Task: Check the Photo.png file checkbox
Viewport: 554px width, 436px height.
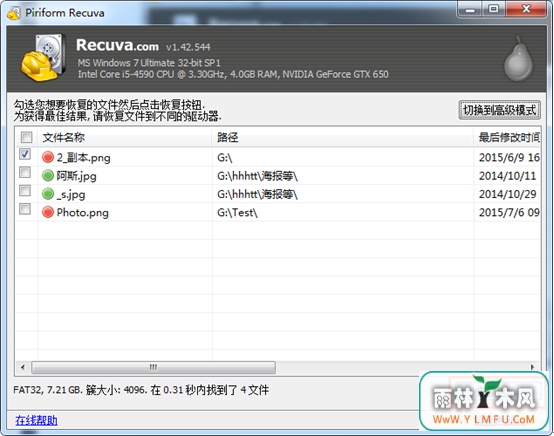Action: coord(25,209)
